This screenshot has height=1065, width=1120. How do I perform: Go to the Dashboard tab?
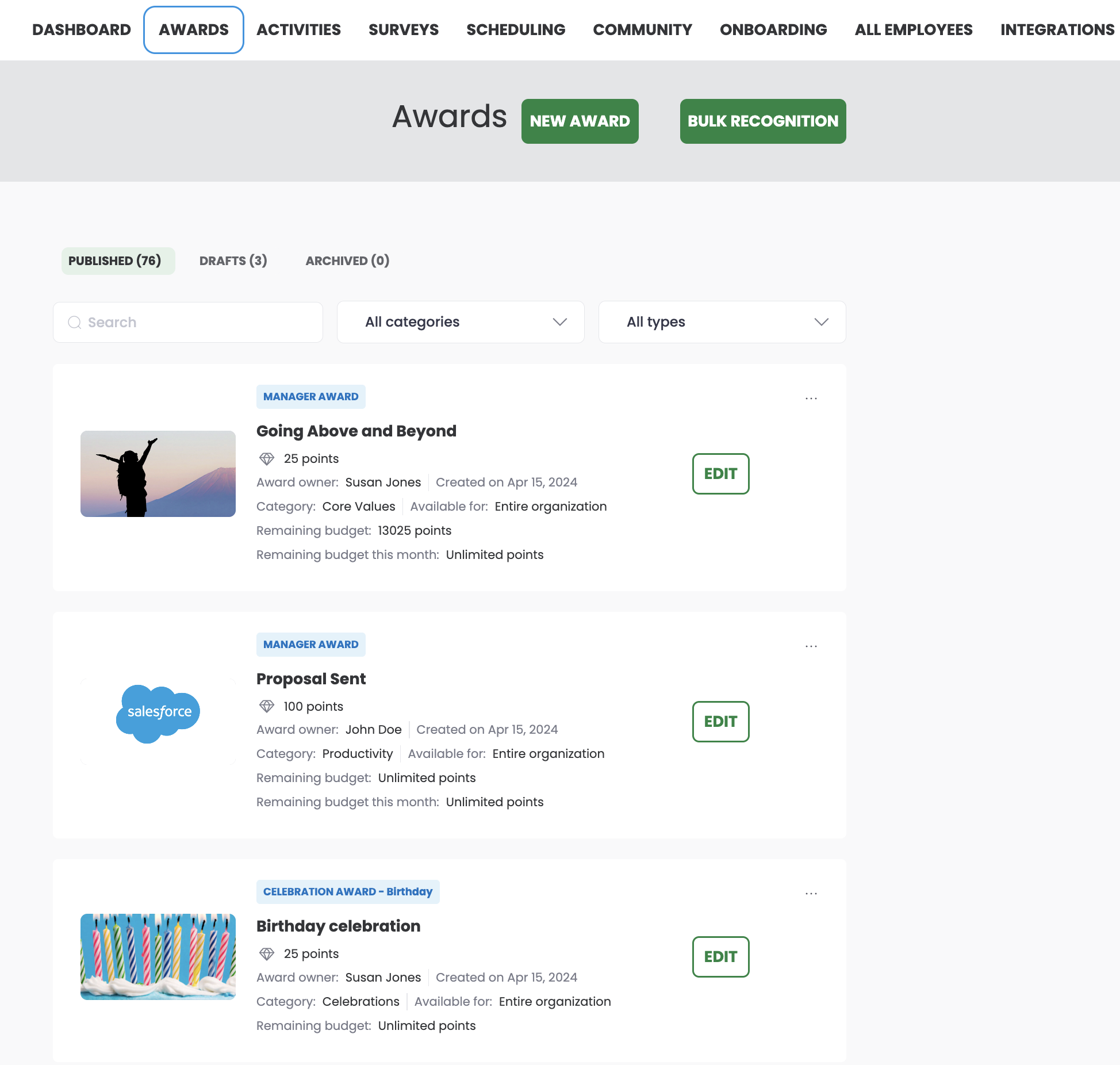point(82,30)
